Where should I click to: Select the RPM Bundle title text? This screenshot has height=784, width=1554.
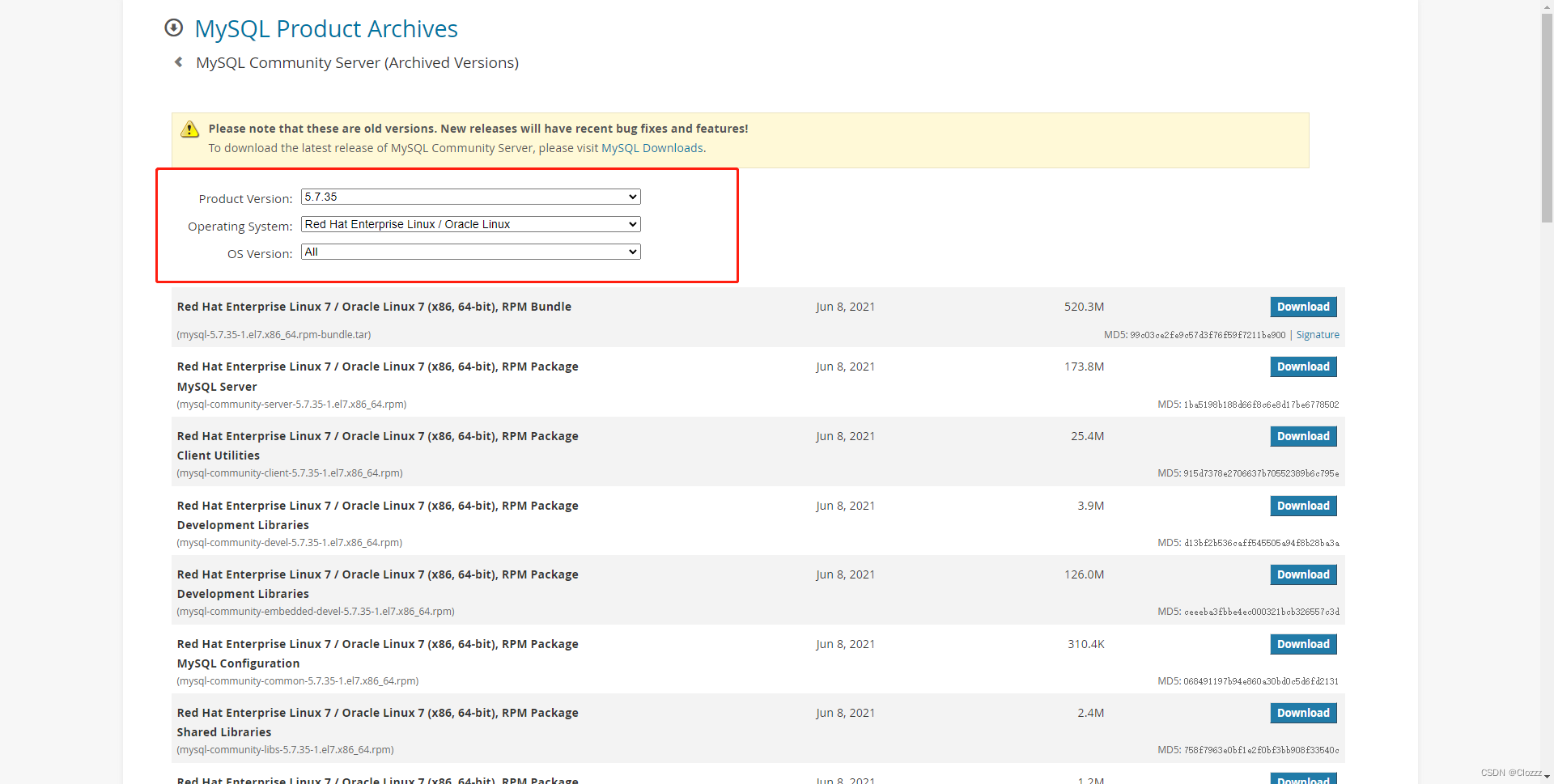click(x=374, y=307)
